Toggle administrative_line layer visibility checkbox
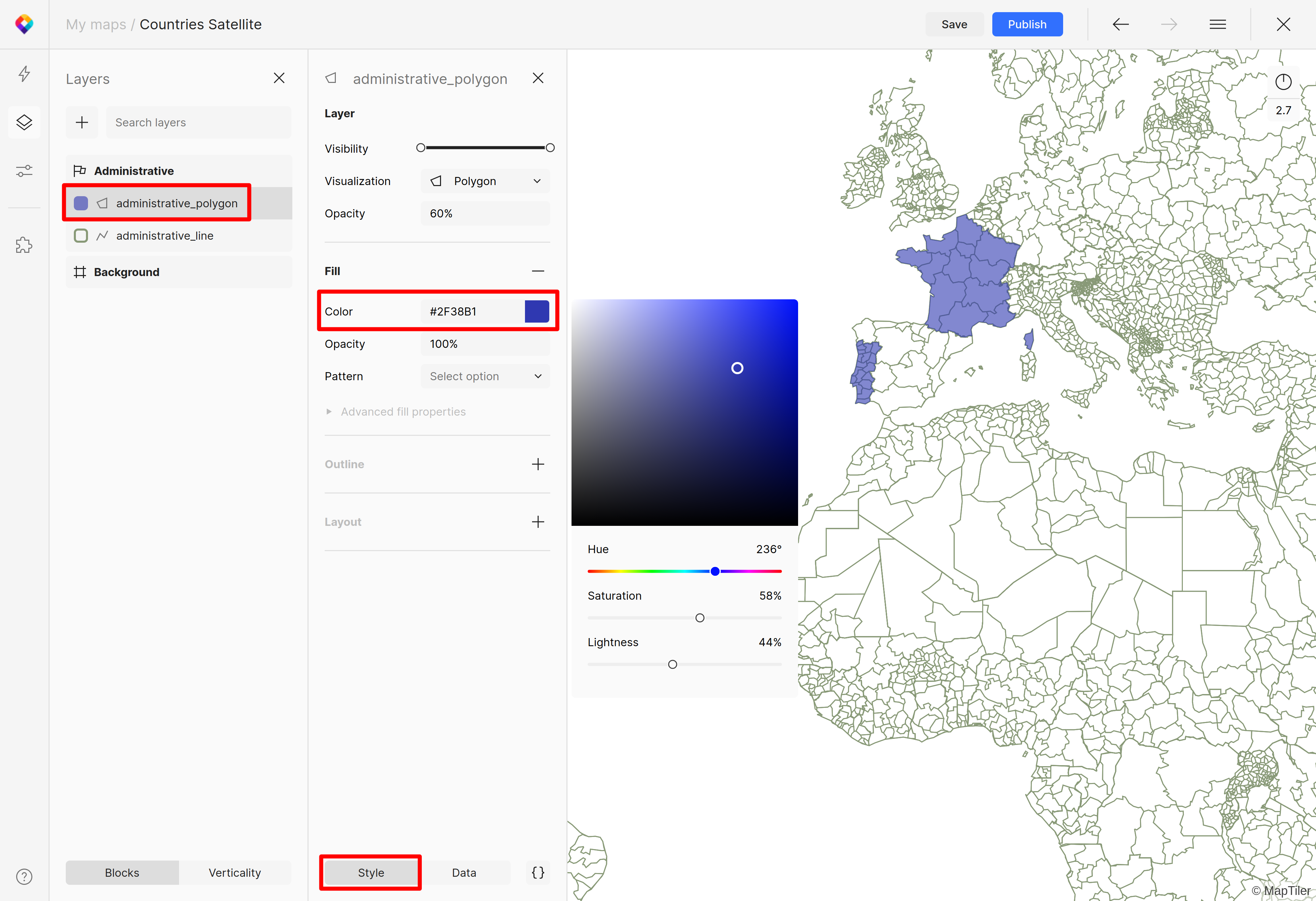 click(x=81, y=235)
